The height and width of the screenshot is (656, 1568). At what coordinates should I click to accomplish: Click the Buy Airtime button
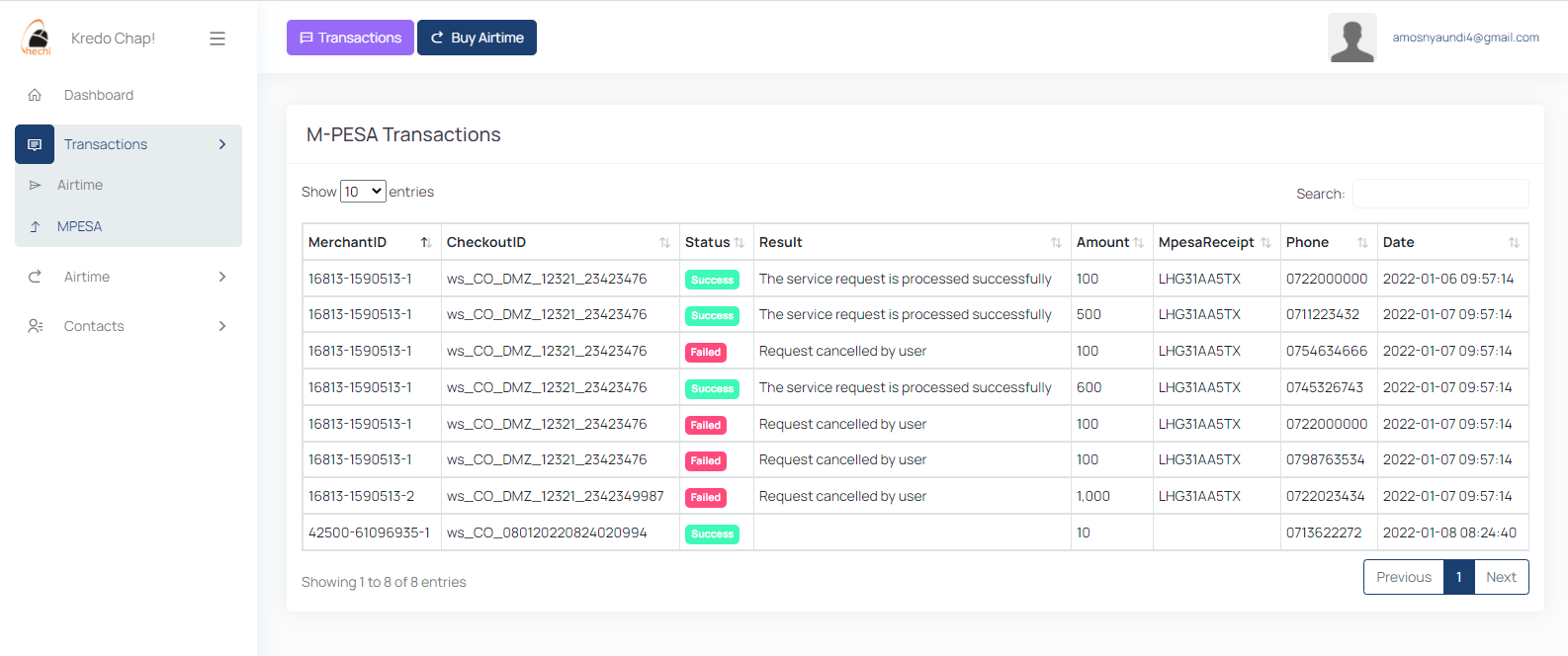477,38
